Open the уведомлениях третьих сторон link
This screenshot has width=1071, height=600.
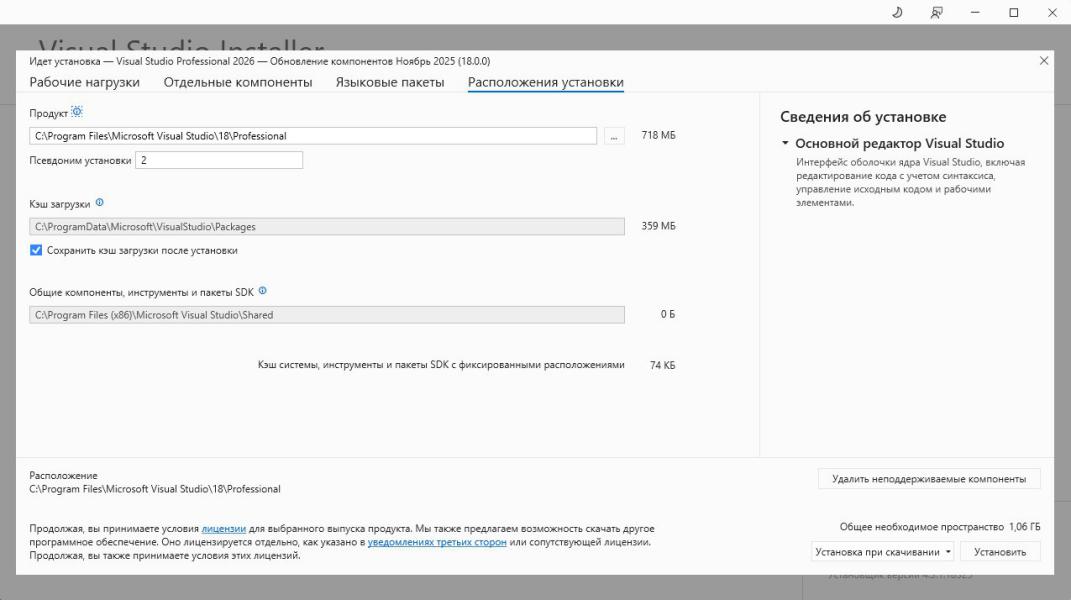(437, 542)
